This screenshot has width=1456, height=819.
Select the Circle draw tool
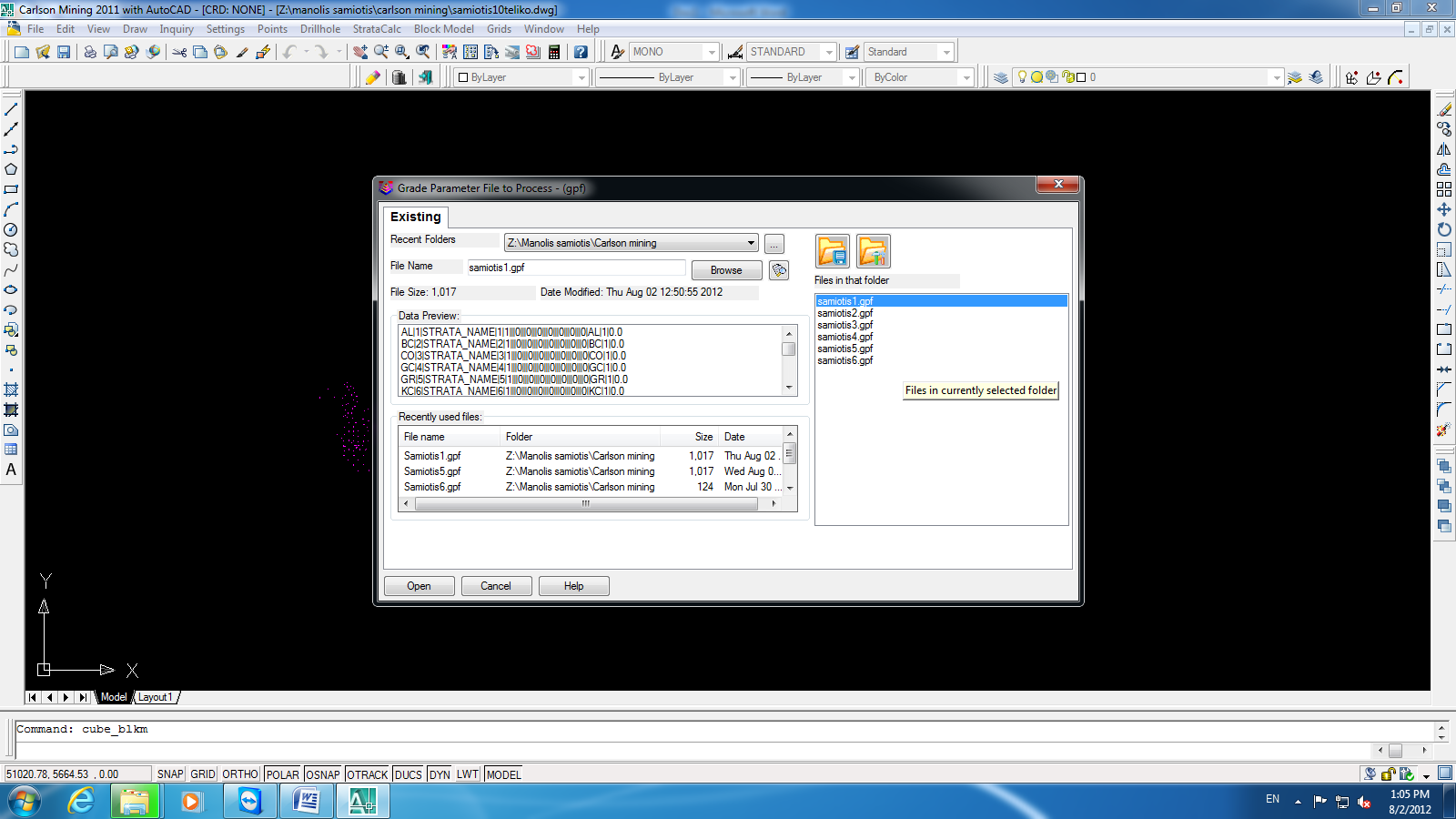11,229
